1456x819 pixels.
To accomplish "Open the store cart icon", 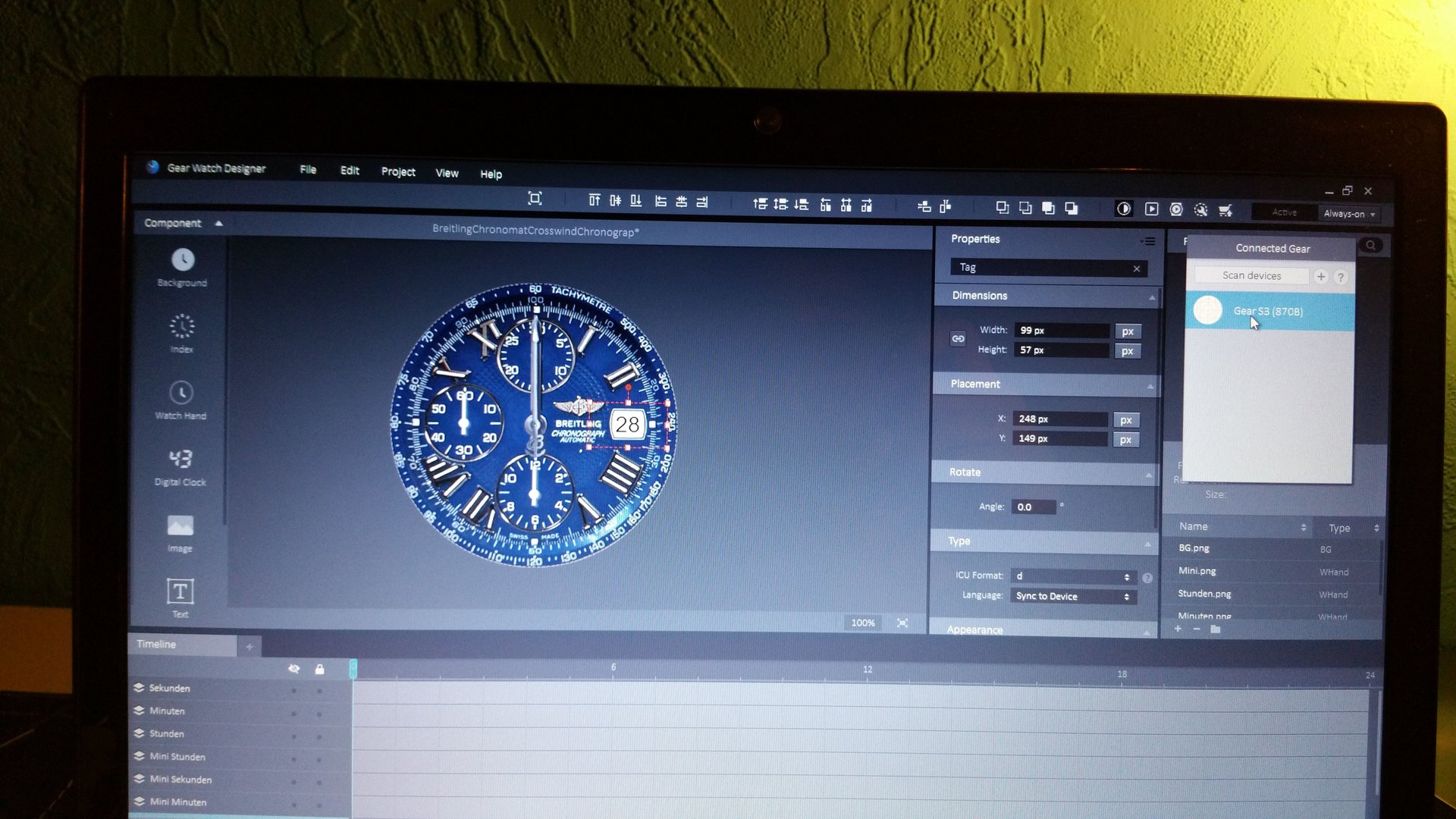I will (1225, 210).
